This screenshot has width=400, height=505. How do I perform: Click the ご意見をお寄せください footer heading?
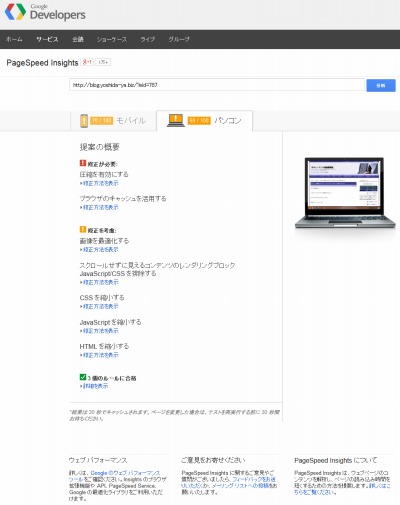point(213,460)
